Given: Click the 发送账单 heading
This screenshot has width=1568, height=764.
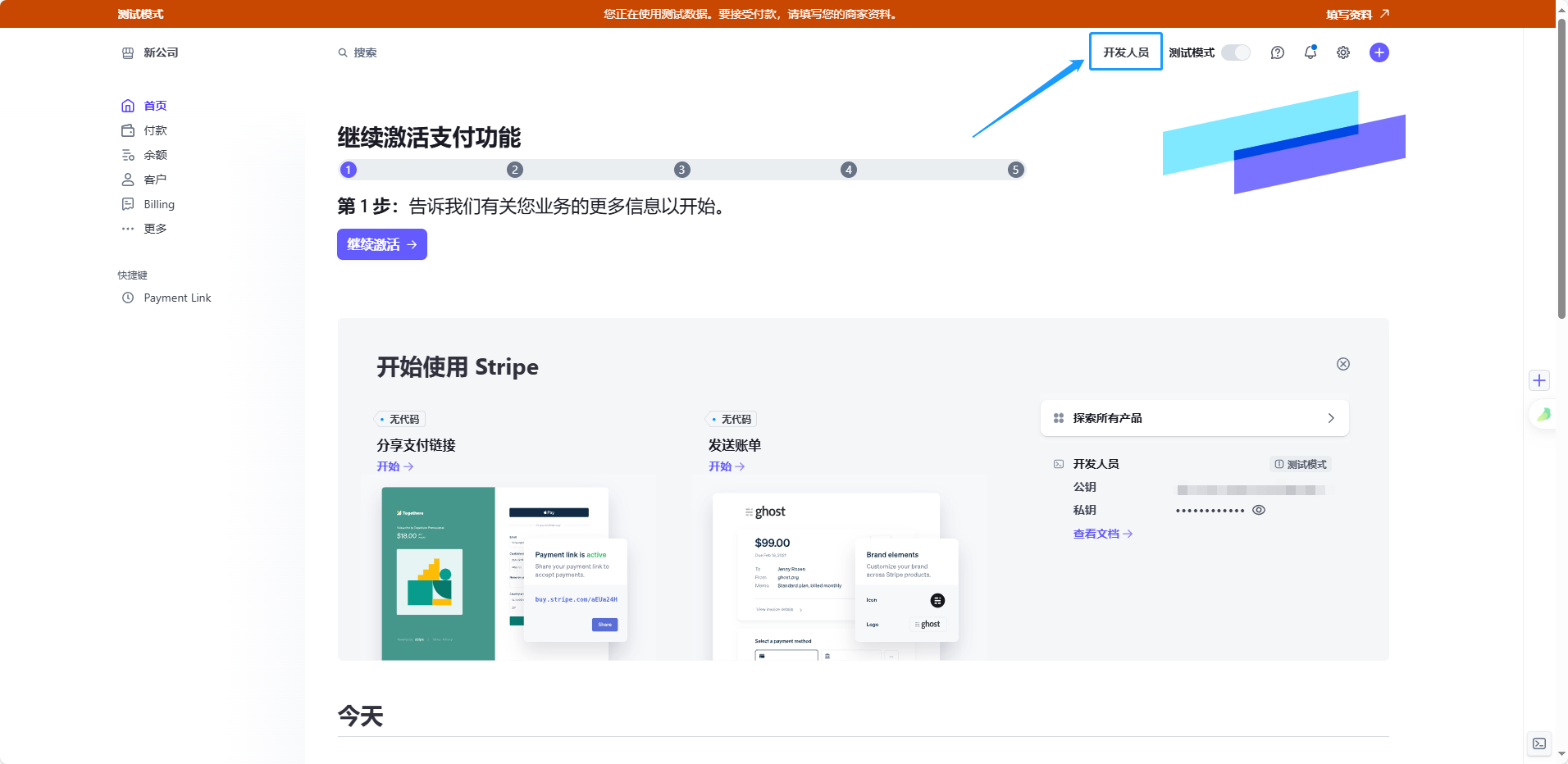Looking at the screenshot, I should click(735, 445).
